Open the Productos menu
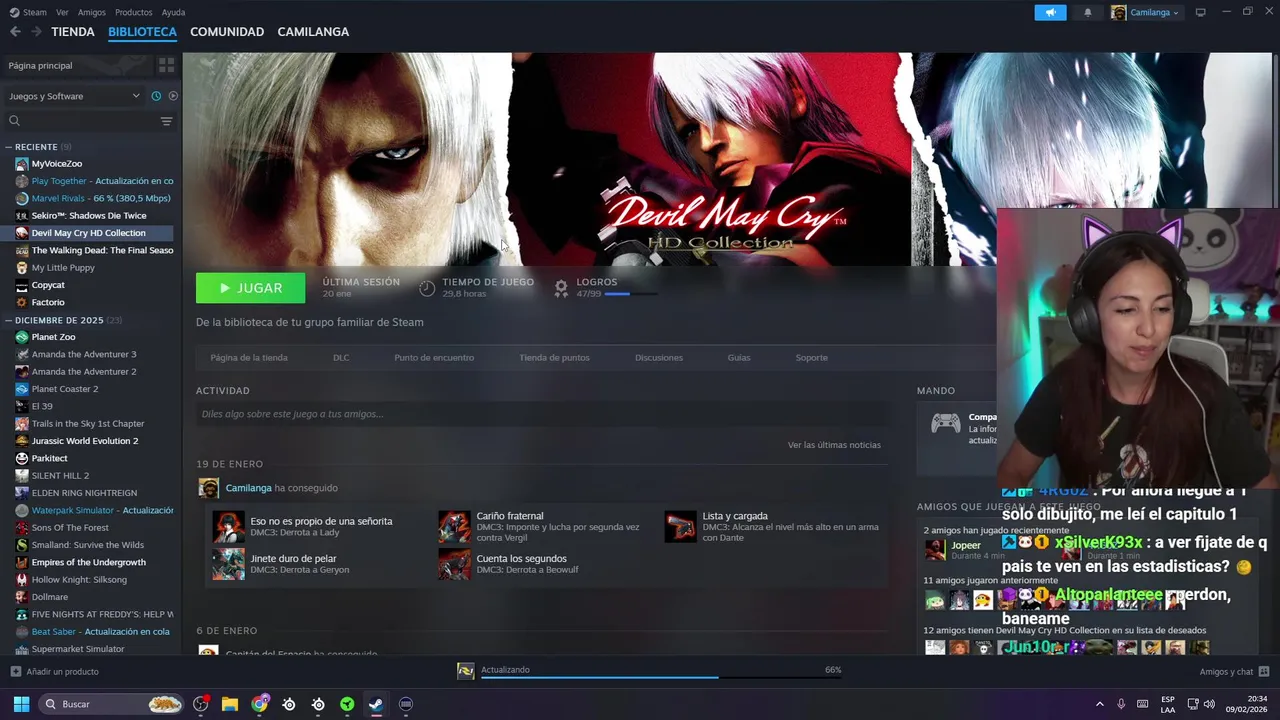The image size is (1280, 720). click(134, 12)
